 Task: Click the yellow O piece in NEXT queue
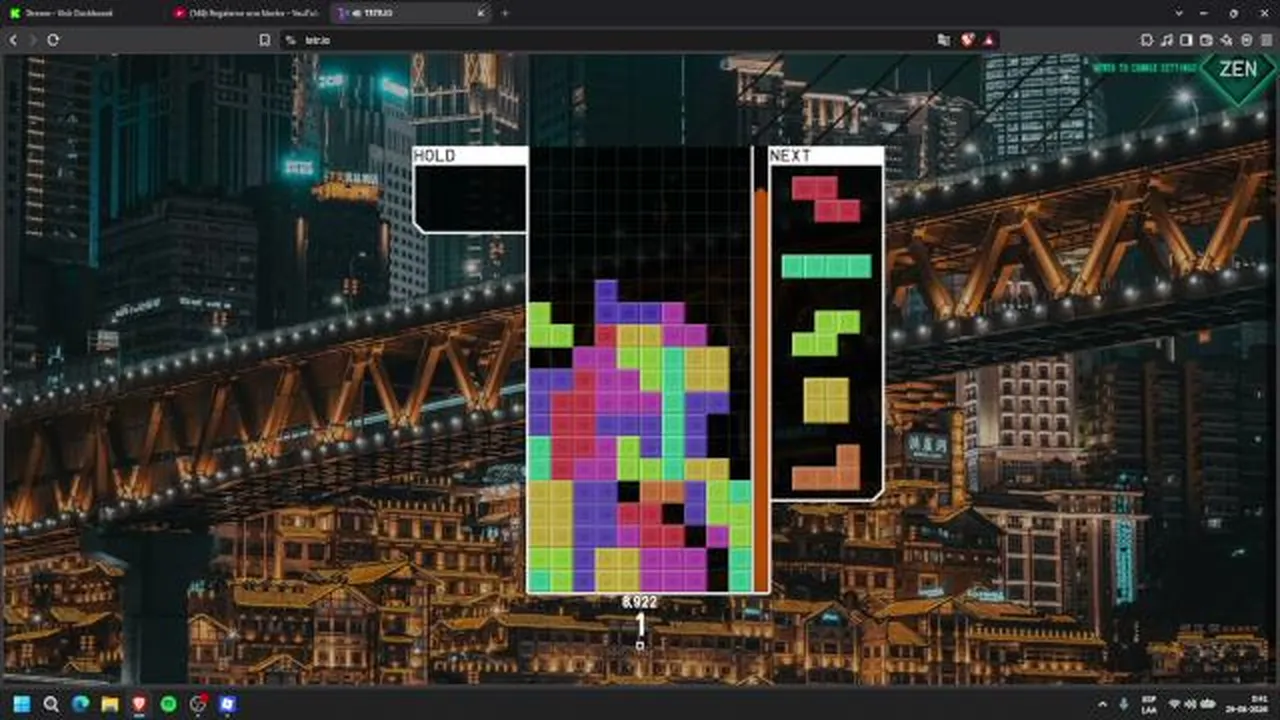826,400
